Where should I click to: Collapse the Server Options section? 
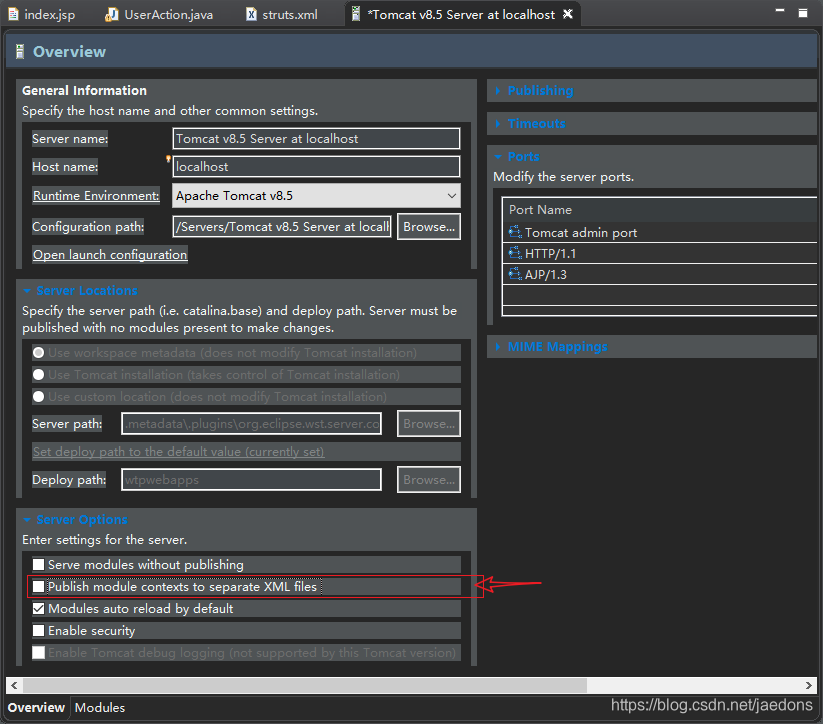click(27, 519)
